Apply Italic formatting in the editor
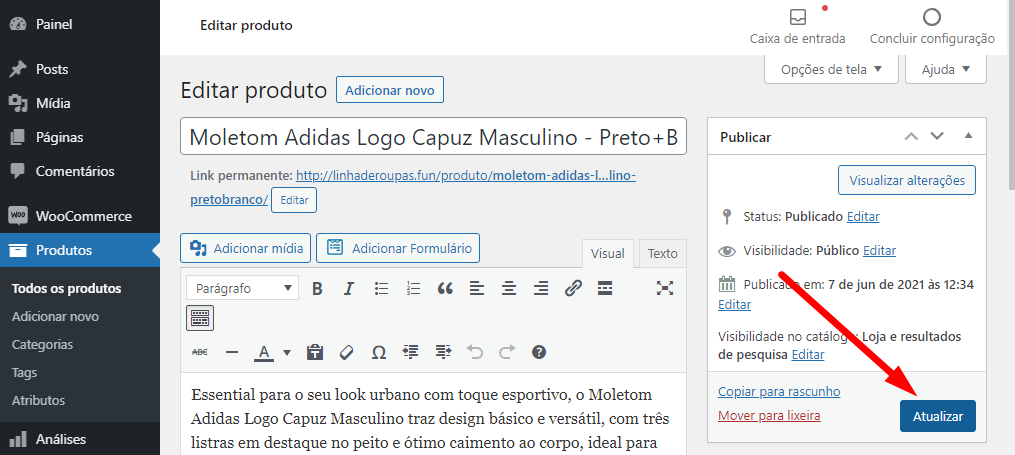Image resolution: width=1015 pixels, height=455 pixels. pyautogui.click(x=349, y=289)
